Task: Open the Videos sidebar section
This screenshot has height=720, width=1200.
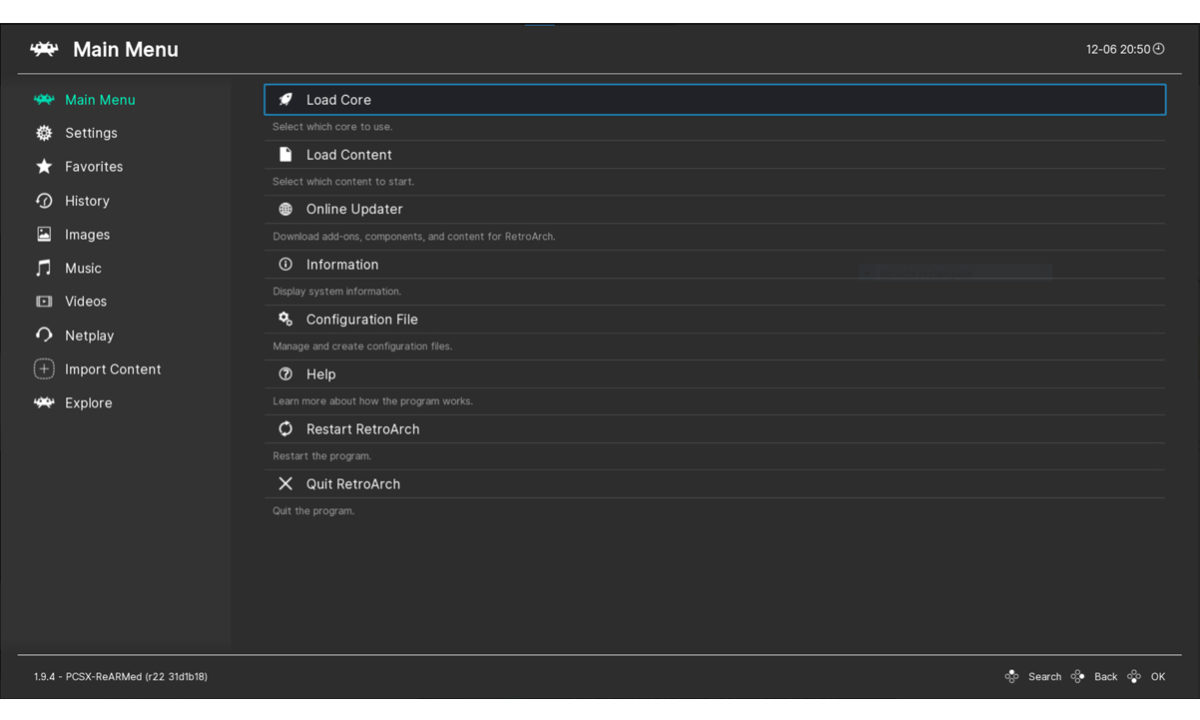Action: [x=85, y=301]
